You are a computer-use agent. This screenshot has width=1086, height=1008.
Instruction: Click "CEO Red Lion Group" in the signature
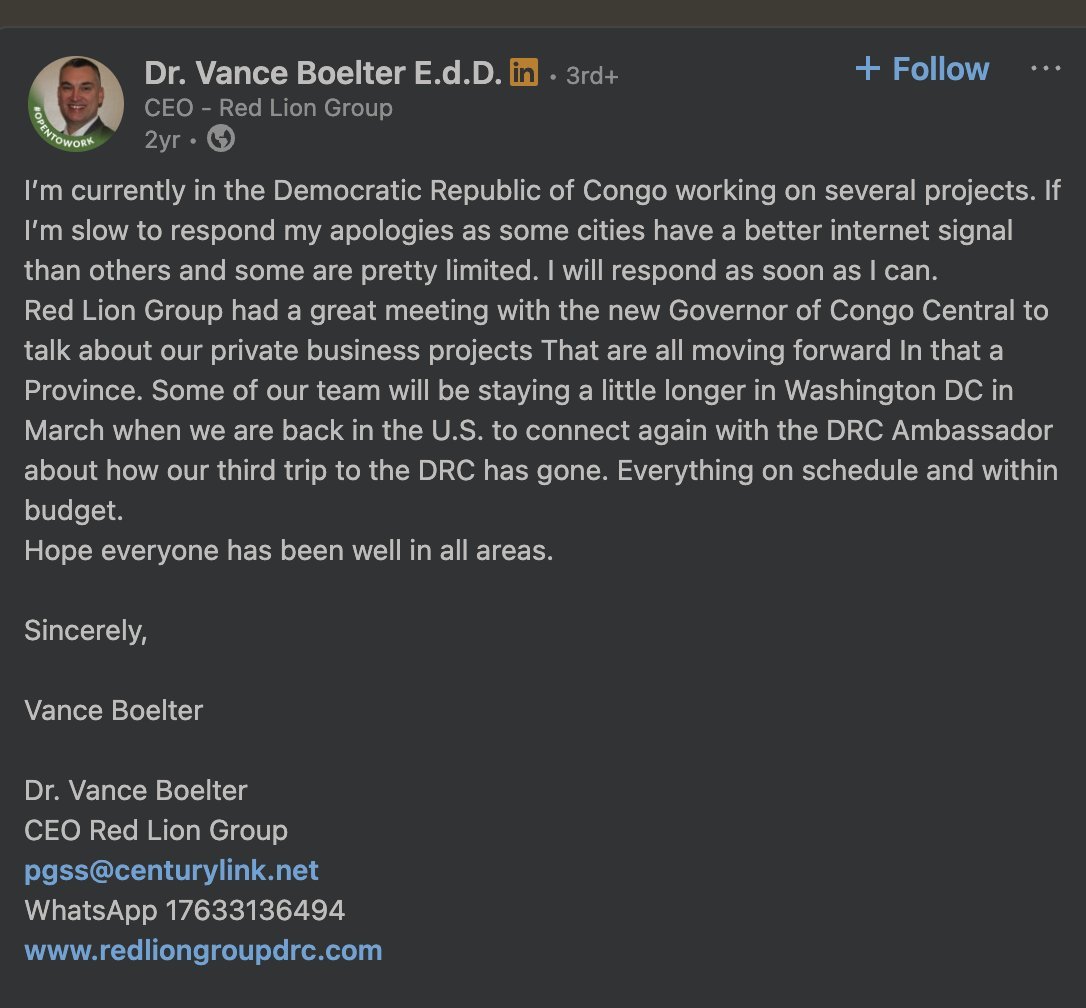156,830
